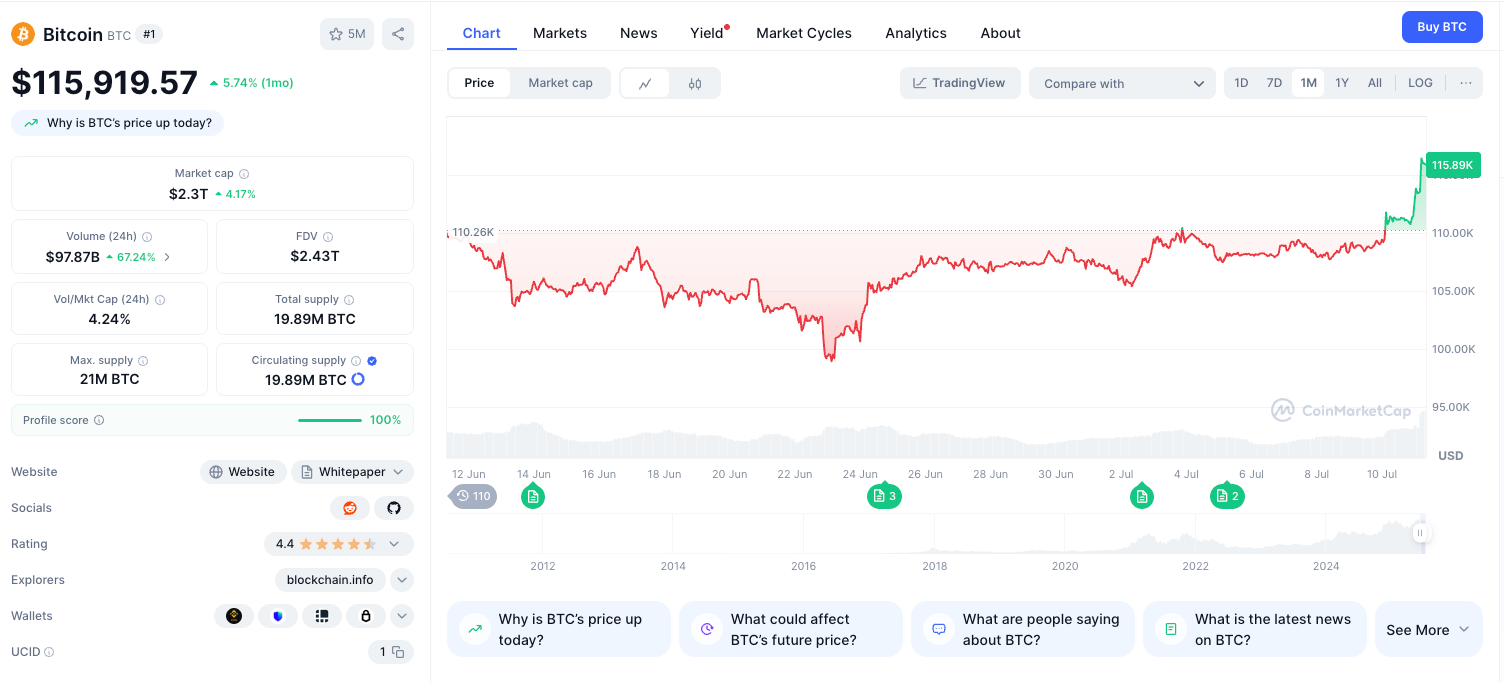Image resolution: width=1504 pixels, height=683 pixels.
Task: Switch price display to Market cap
Action: click(x=560, y=83)
